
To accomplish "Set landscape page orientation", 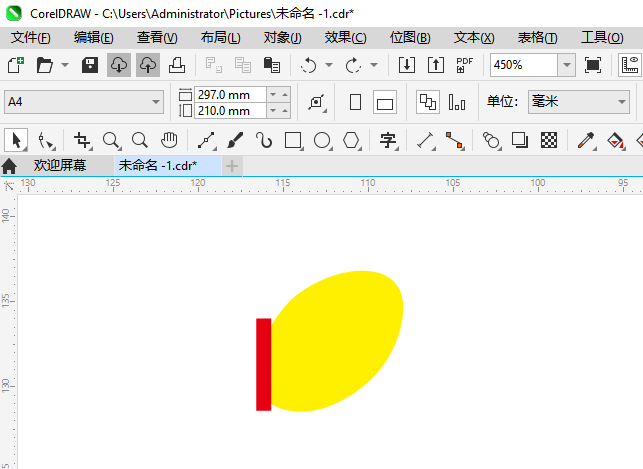I will pyautogui.click(x=385, y=102).
